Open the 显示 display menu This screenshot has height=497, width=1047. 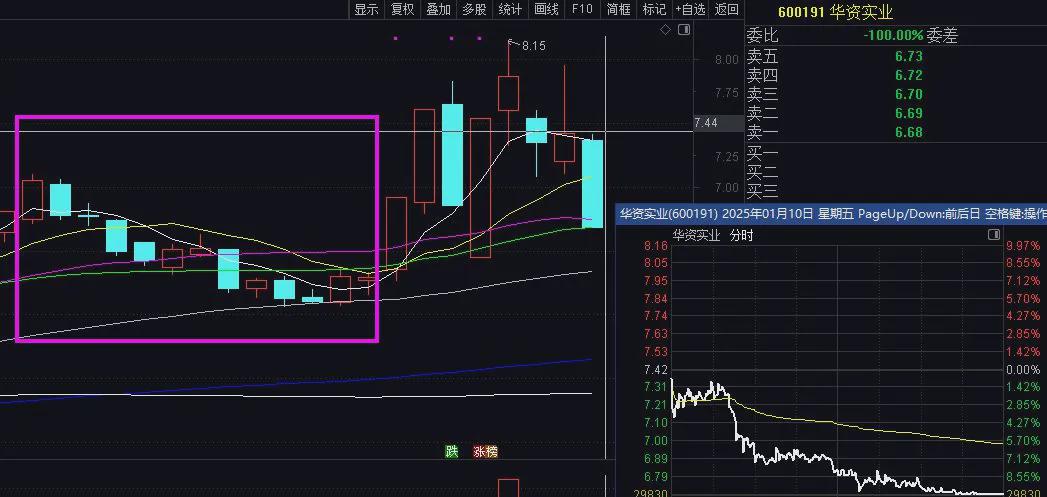[x=366, y=9]
